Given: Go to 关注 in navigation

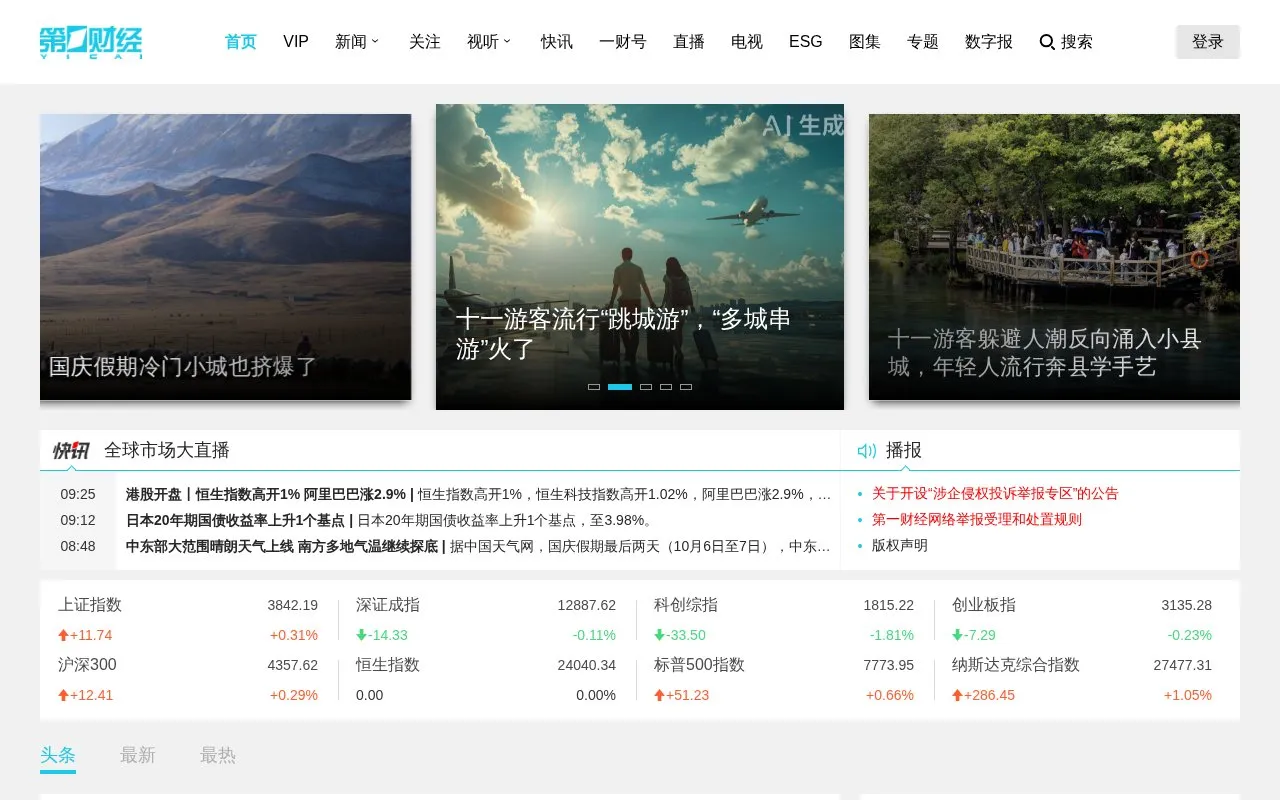Looking at the screenshot, I should click(425, 42).
